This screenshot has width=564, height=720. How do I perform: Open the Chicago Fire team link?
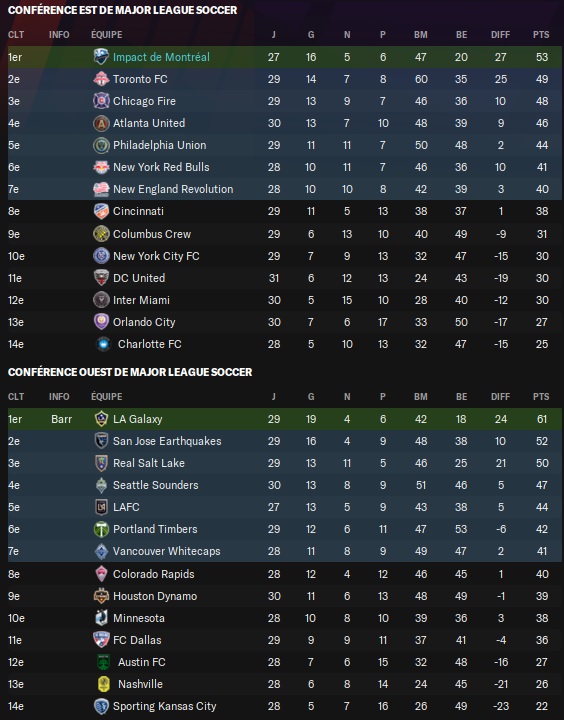(144, 101)
